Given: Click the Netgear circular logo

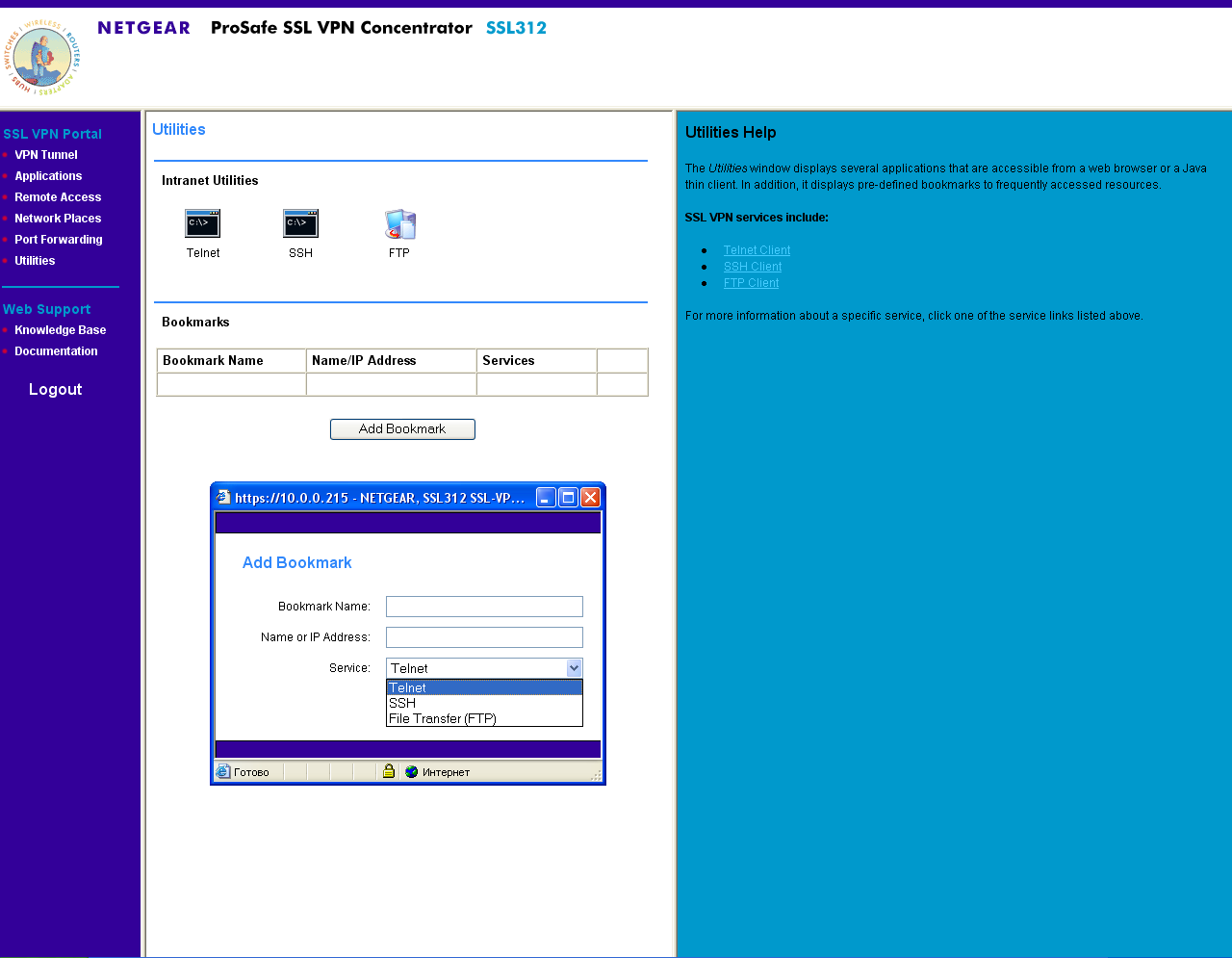Looking at the screenshot, I should click(x=41, y=57).
